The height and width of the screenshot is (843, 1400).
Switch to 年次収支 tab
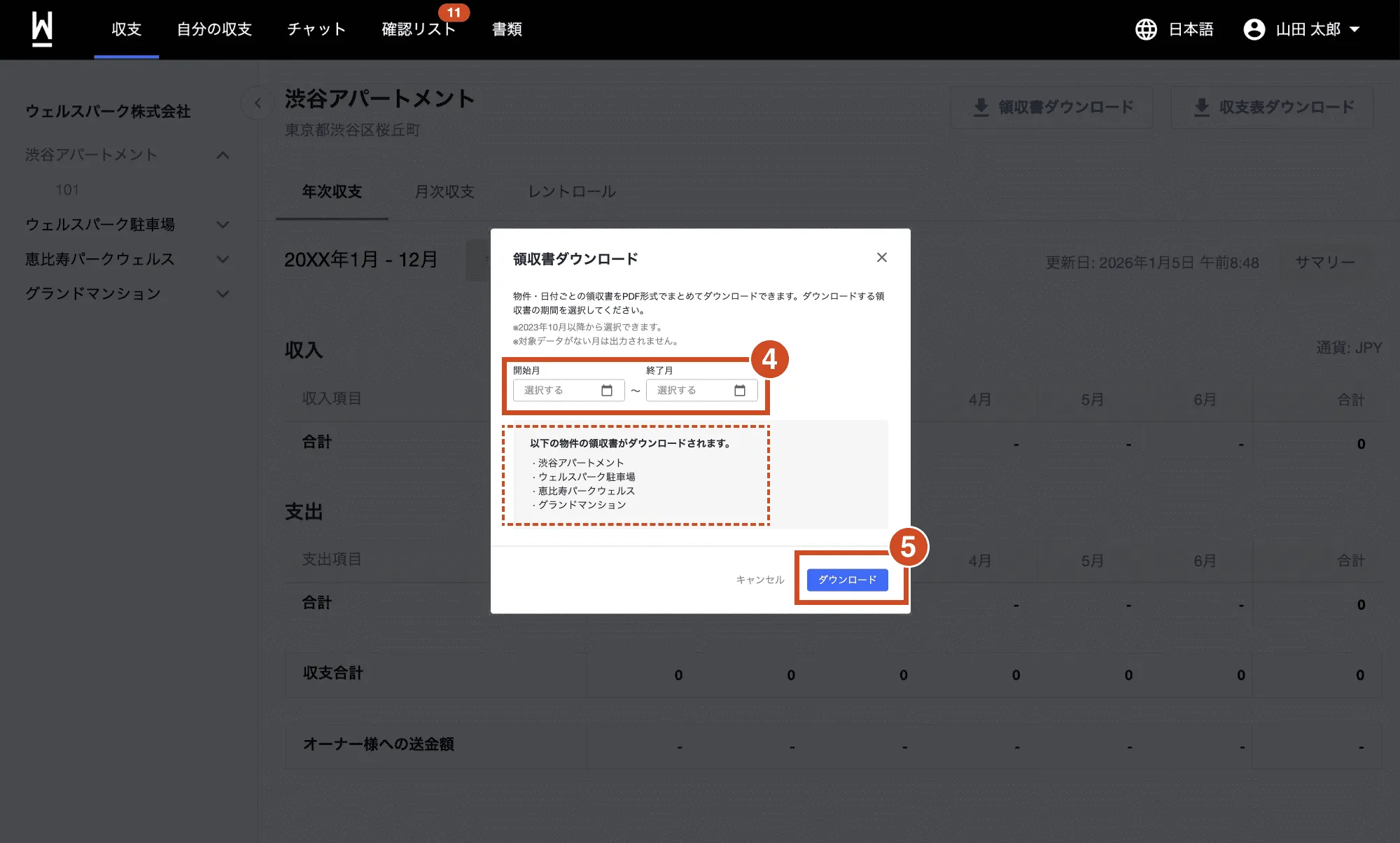[x=332, y=192]
